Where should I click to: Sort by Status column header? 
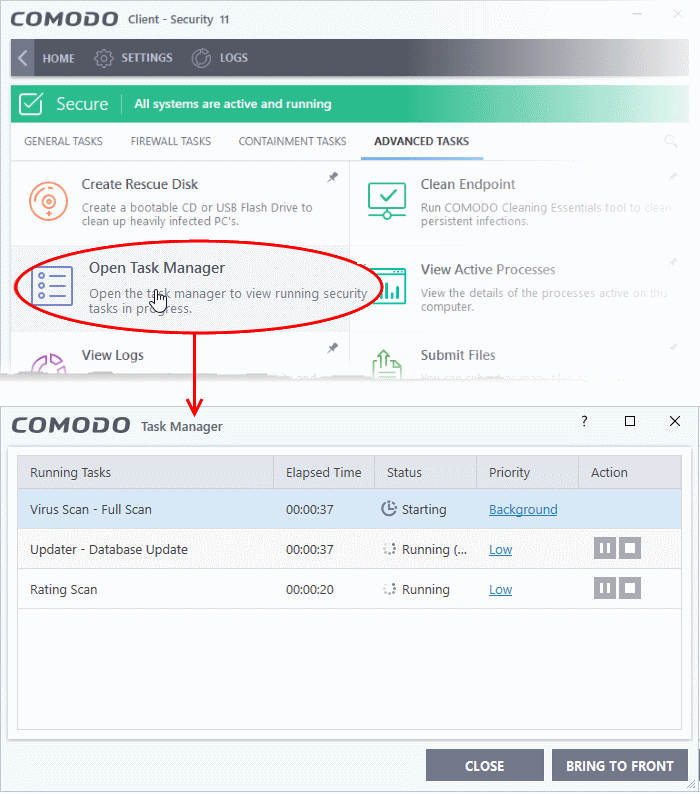click(x=425, y=472)
